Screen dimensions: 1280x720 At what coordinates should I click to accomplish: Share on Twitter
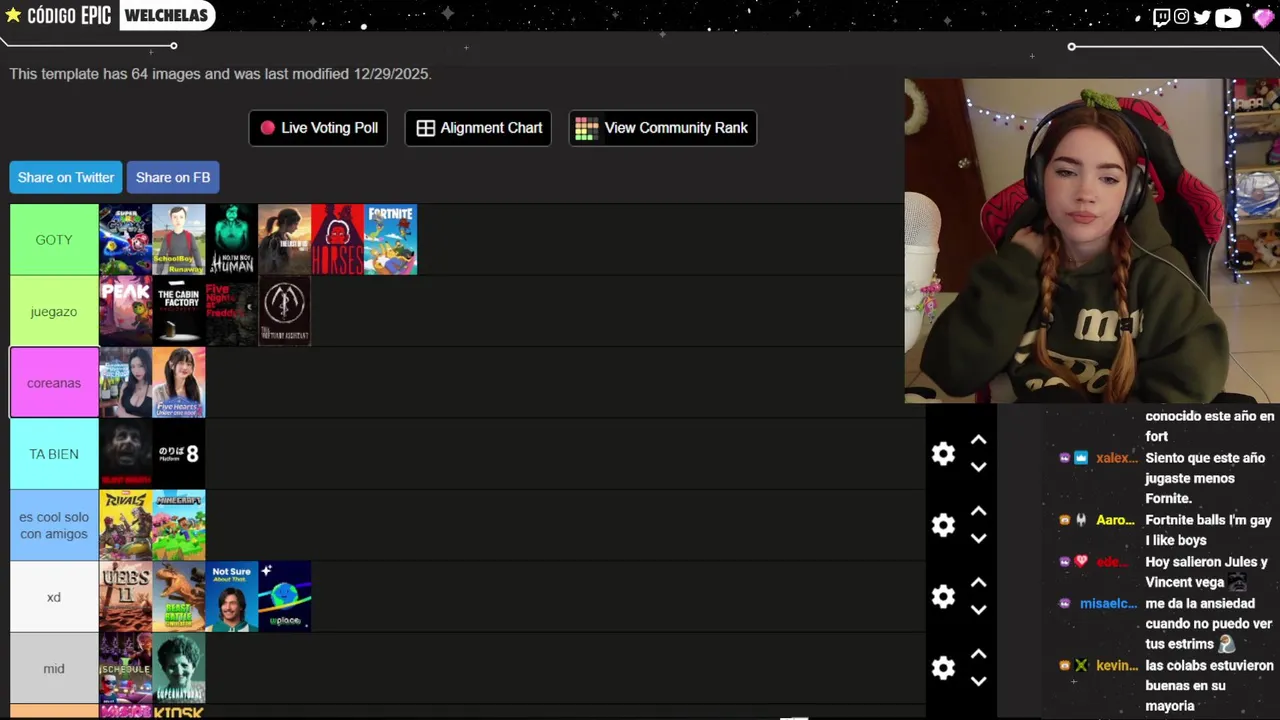pyautogui.click(x=66, y=177)
